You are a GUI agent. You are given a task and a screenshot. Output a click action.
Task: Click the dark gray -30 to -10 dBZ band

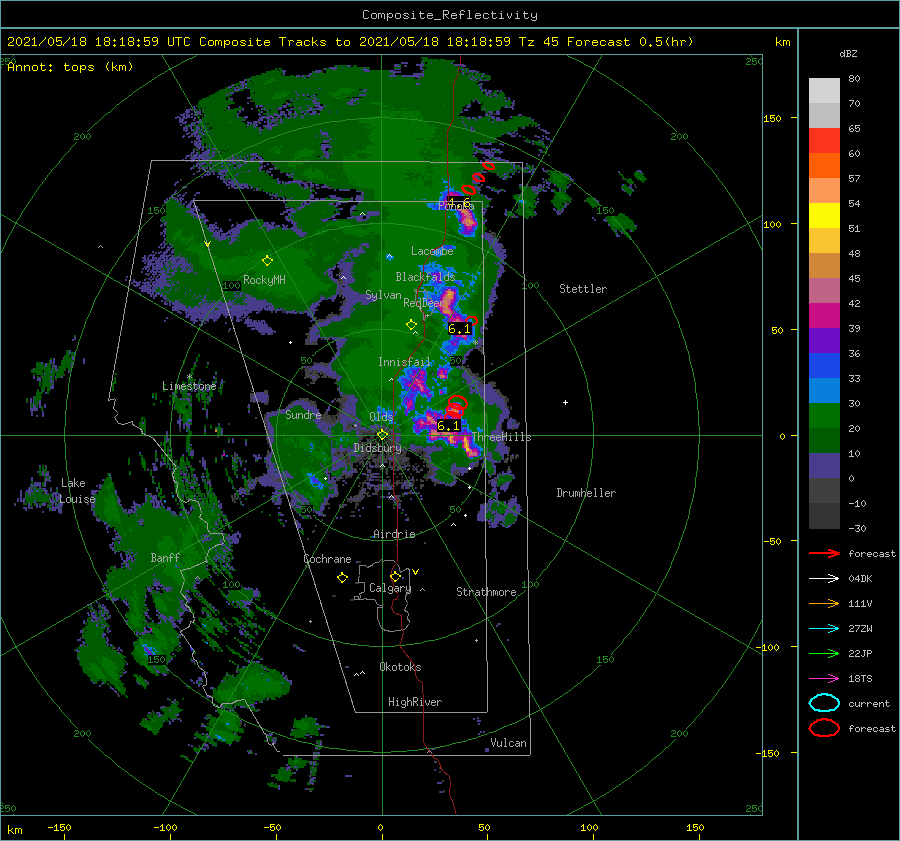824,516
